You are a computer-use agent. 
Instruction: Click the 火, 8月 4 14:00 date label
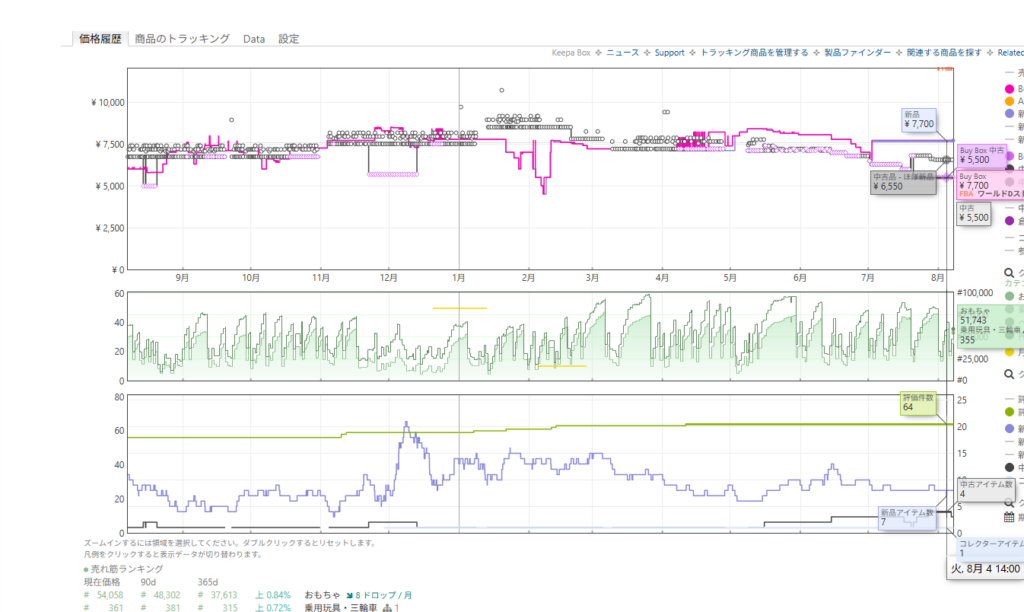[x=985, y=569]
